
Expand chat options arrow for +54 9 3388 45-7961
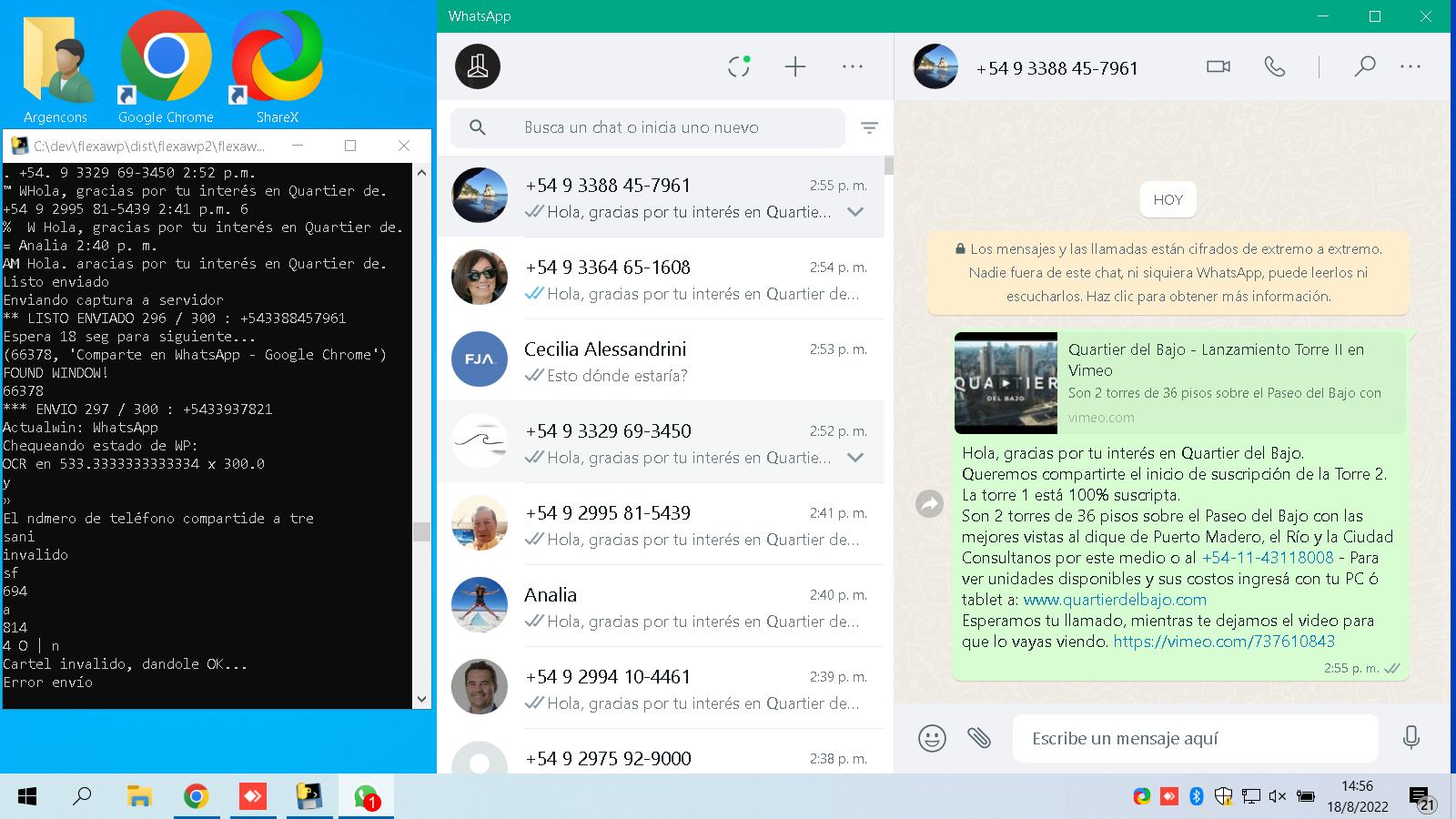855,212
